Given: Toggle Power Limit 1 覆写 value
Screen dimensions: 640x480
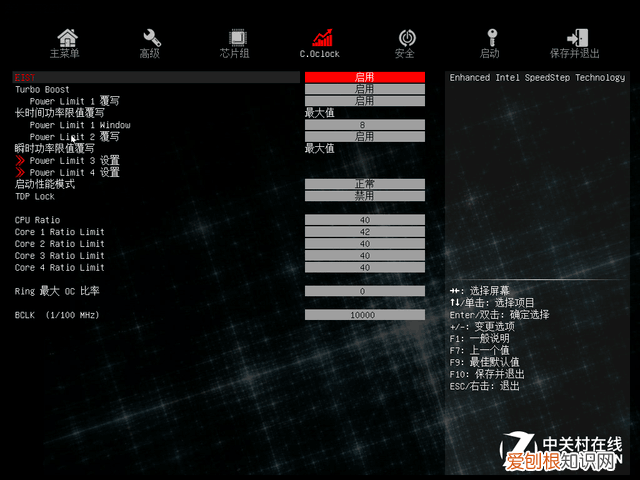Looking at the screenshot, I should click(x=364, y=101).
